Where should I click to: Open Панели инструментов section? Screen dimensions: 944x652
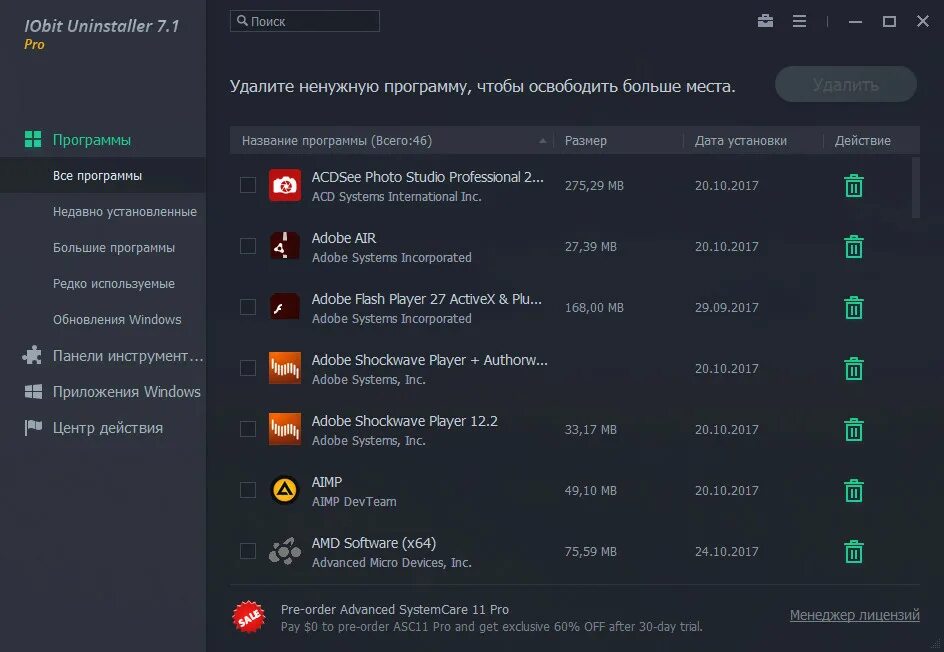pos(128,356)
